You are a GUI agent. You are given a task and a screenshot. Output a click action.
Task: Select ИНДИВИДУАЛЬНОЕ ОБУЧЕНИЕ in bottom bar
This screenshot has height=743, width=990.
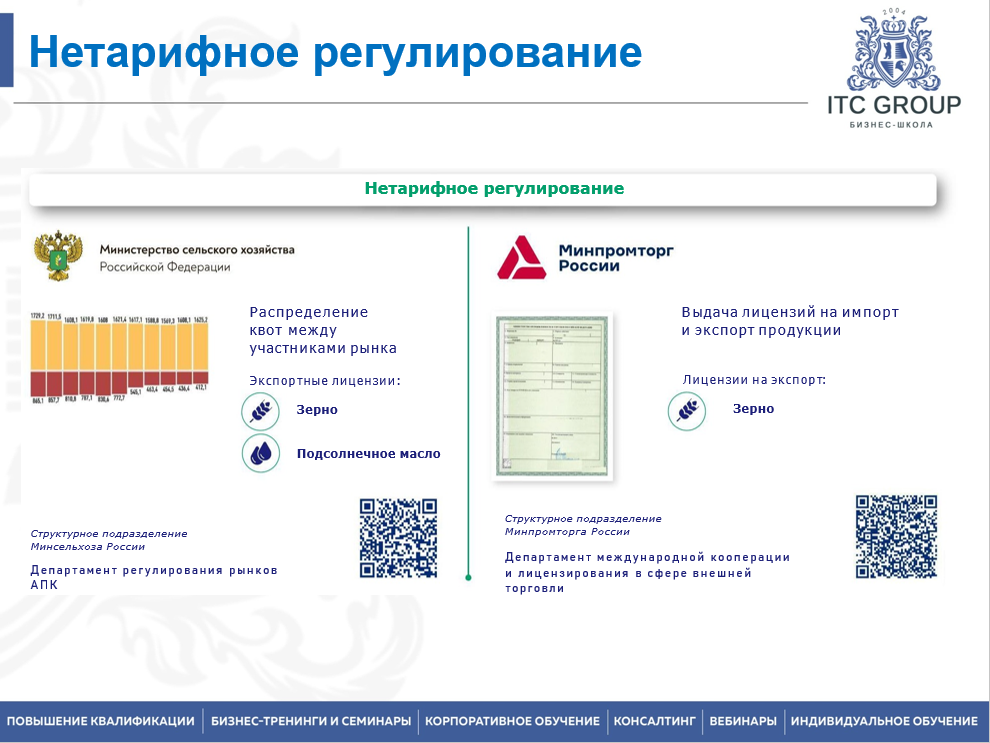[x=884, y=721]
